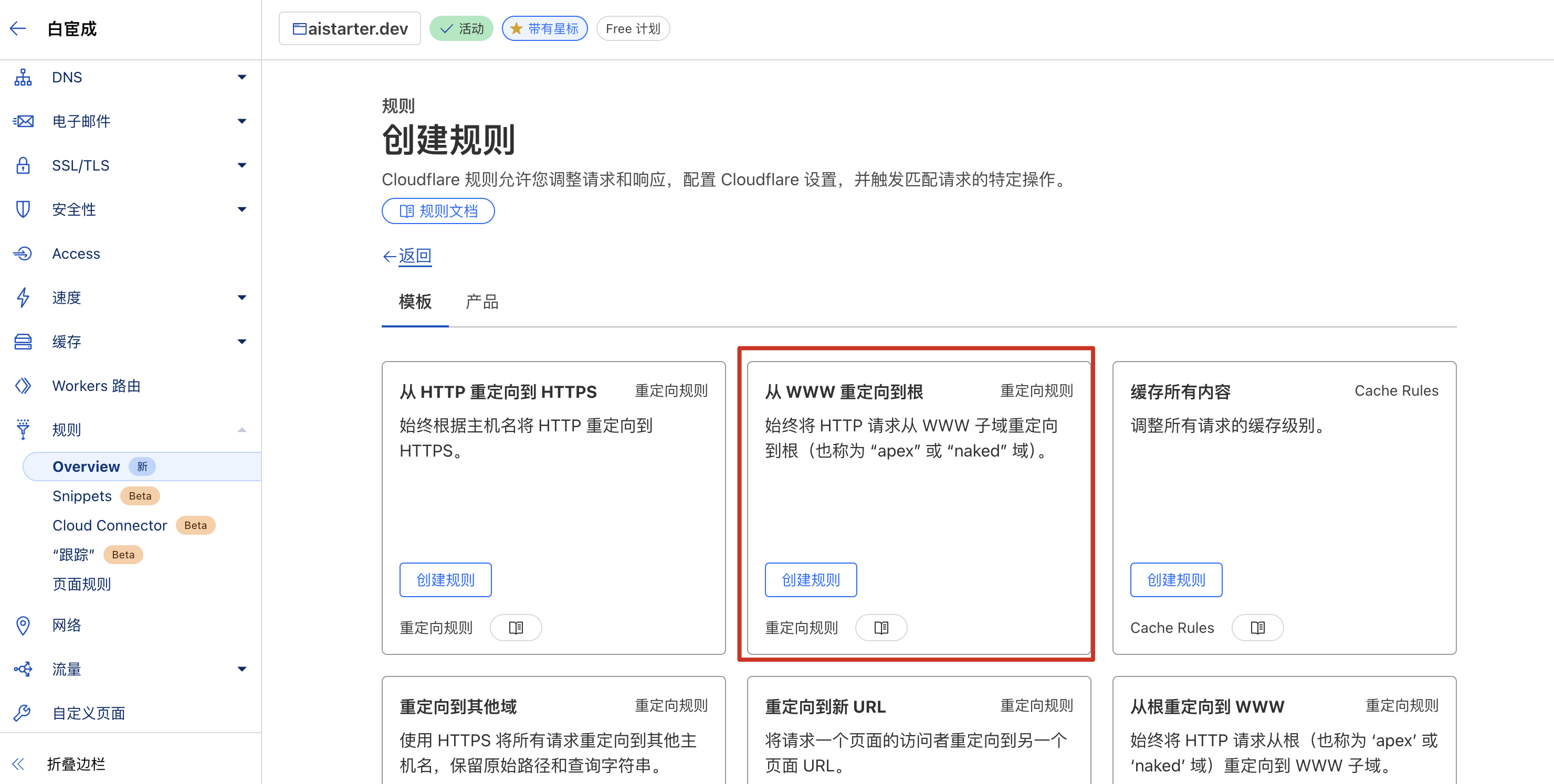The width and height of the screenshot is (1554, 784).
Task: Select Snippets under 规则
Action: coord(82,495)
